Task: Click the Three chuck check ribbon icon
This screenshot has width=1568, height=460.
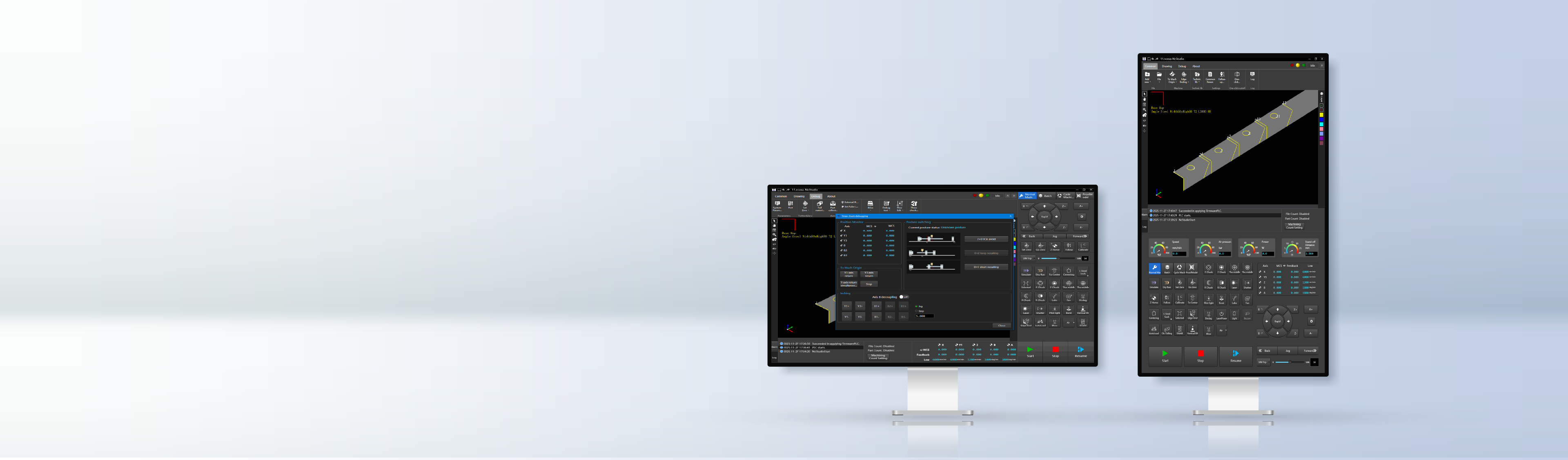Action: (x=914, y=204)
